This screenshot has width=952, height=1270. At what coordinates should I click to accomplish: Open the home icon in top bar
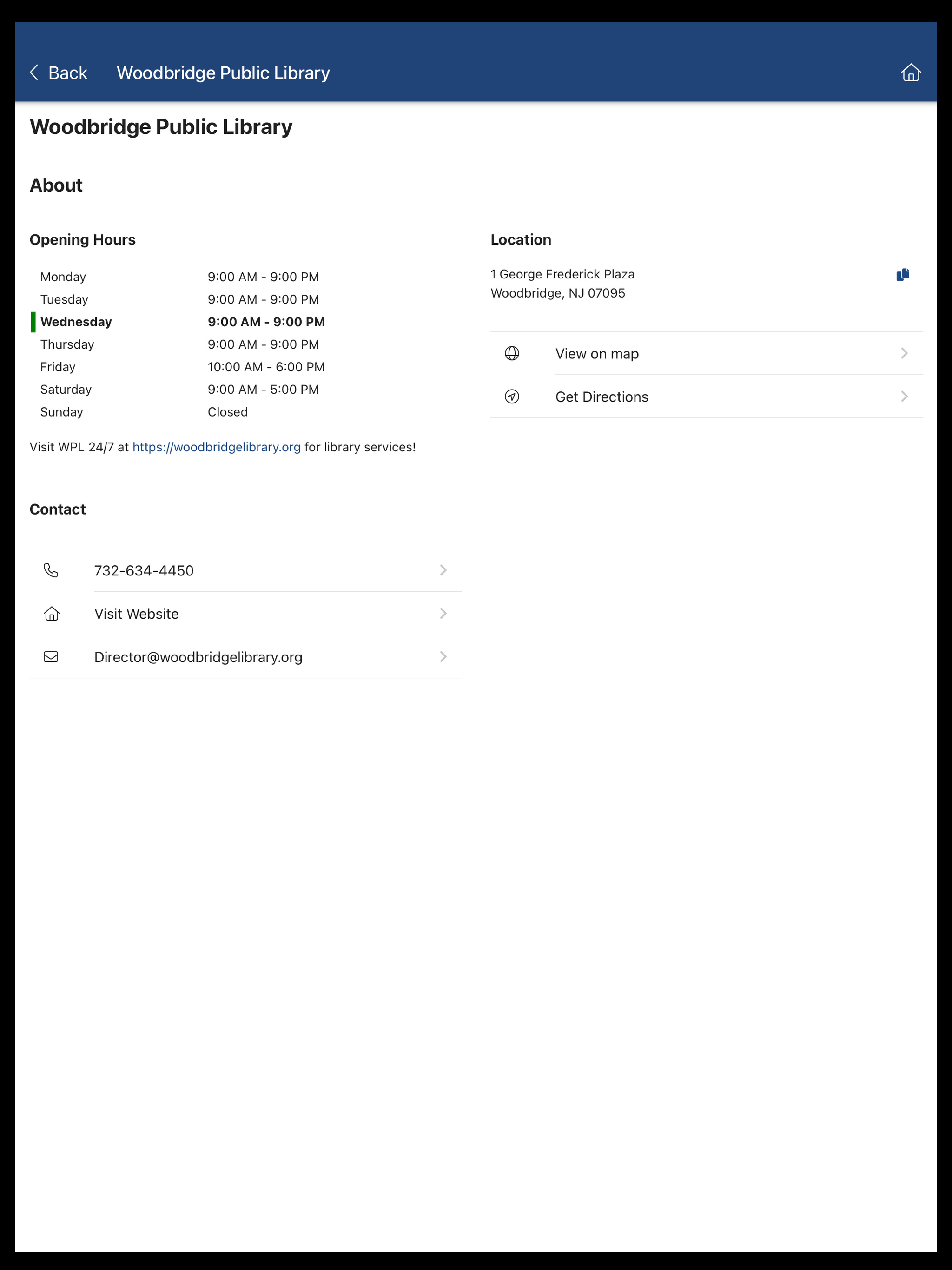coord(911,73)
